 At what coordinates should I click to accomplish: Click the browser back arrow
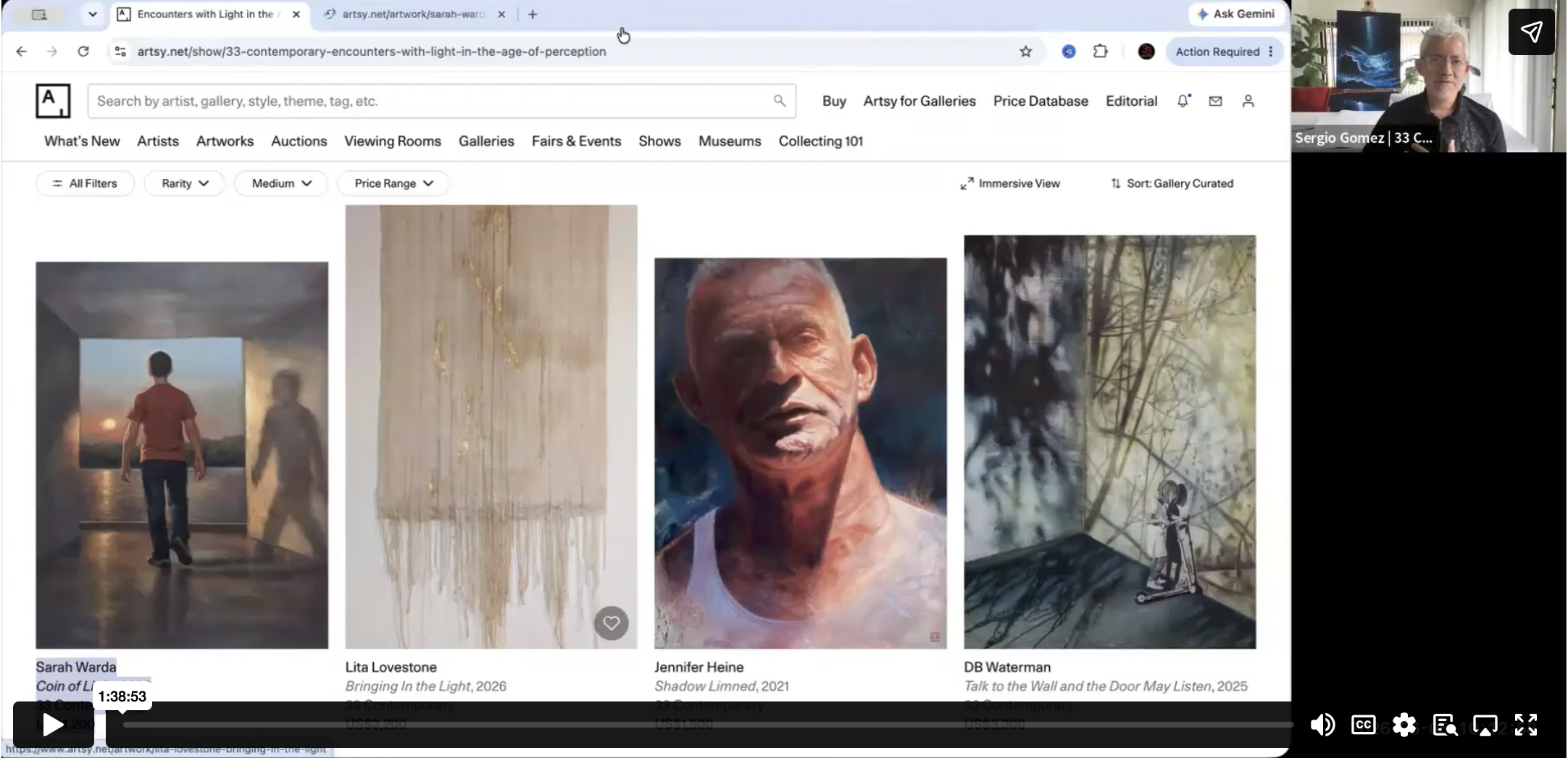tap(21, 51)
